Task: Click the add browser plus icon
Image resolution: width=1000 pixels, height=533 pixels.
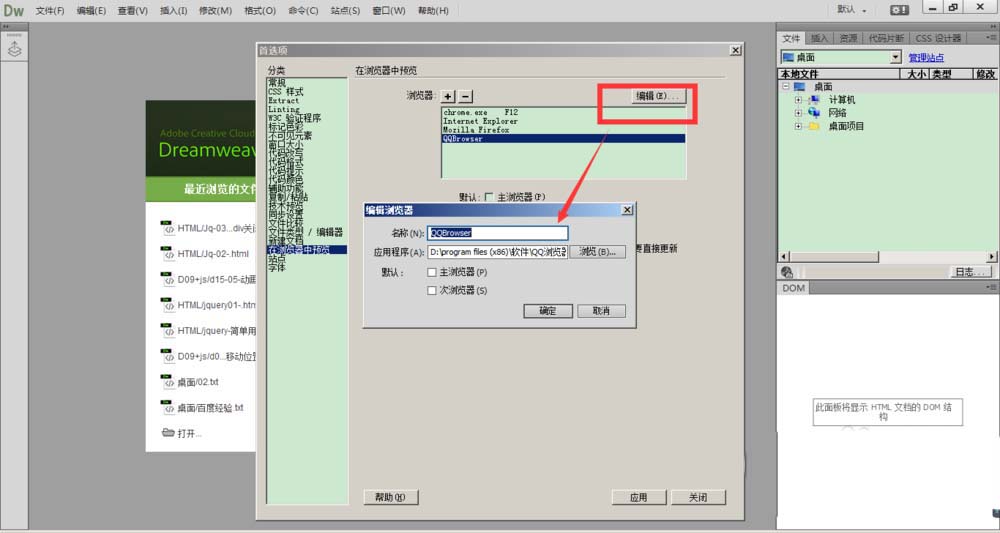Action: 448,96
